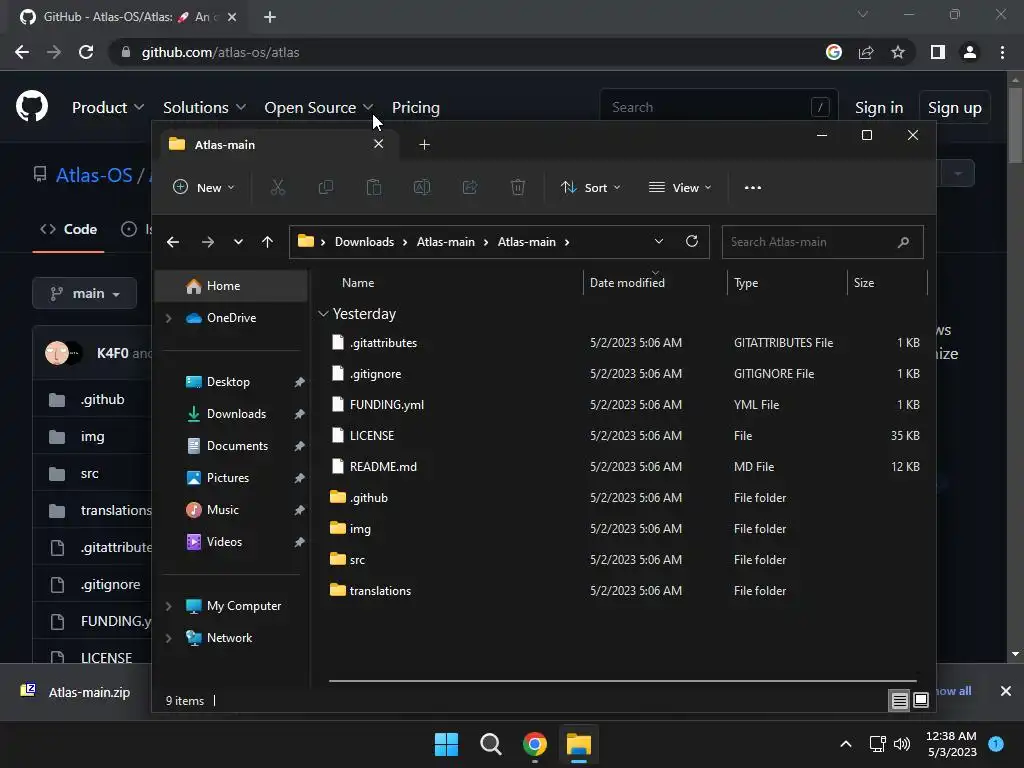The image size is (1024, 768).
Task: Open Chrome side panel icon
Action: [x=938, y=52]
